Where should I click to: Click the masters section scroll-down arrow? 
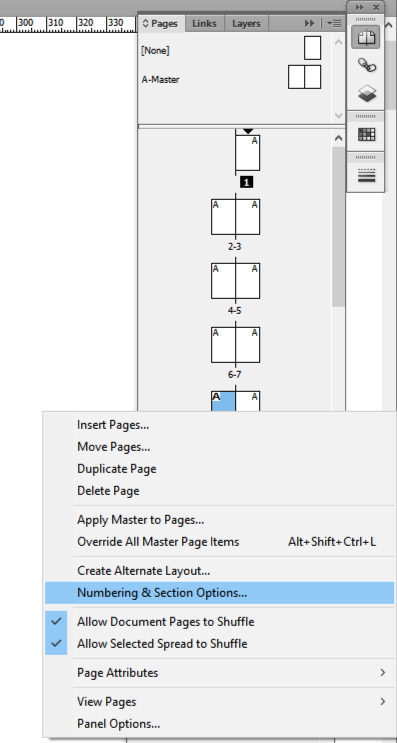(338, 115)
